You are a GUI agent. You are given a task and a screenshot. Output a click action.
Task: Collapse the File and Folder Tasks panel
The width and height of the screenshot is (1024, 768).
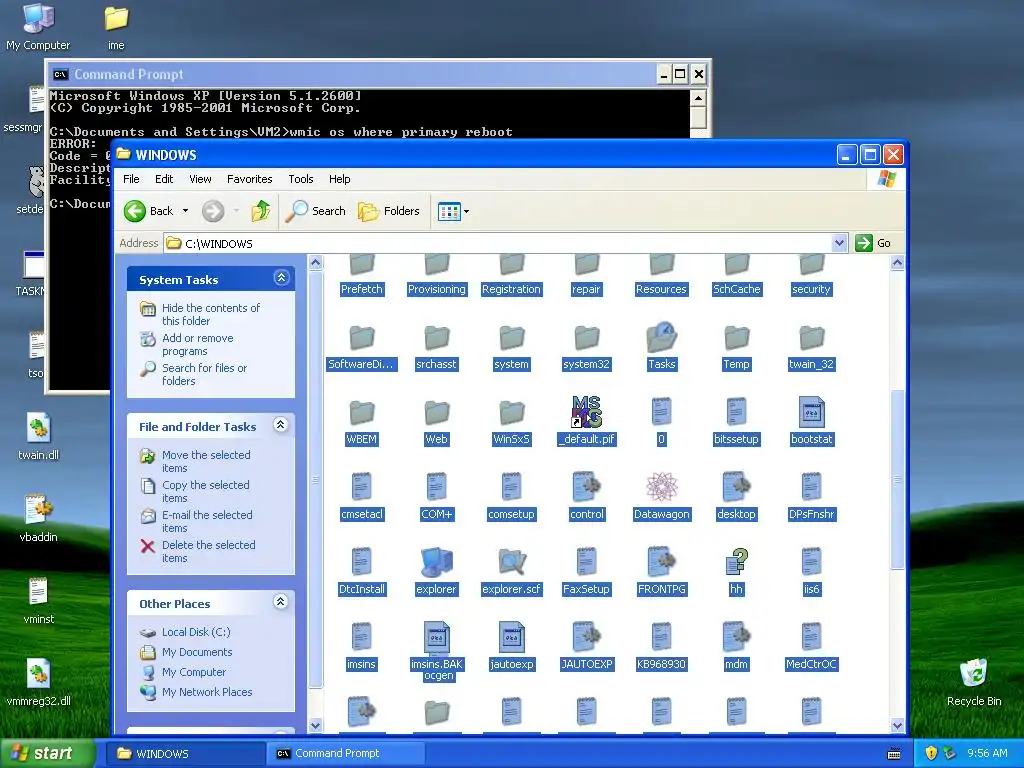281,425
